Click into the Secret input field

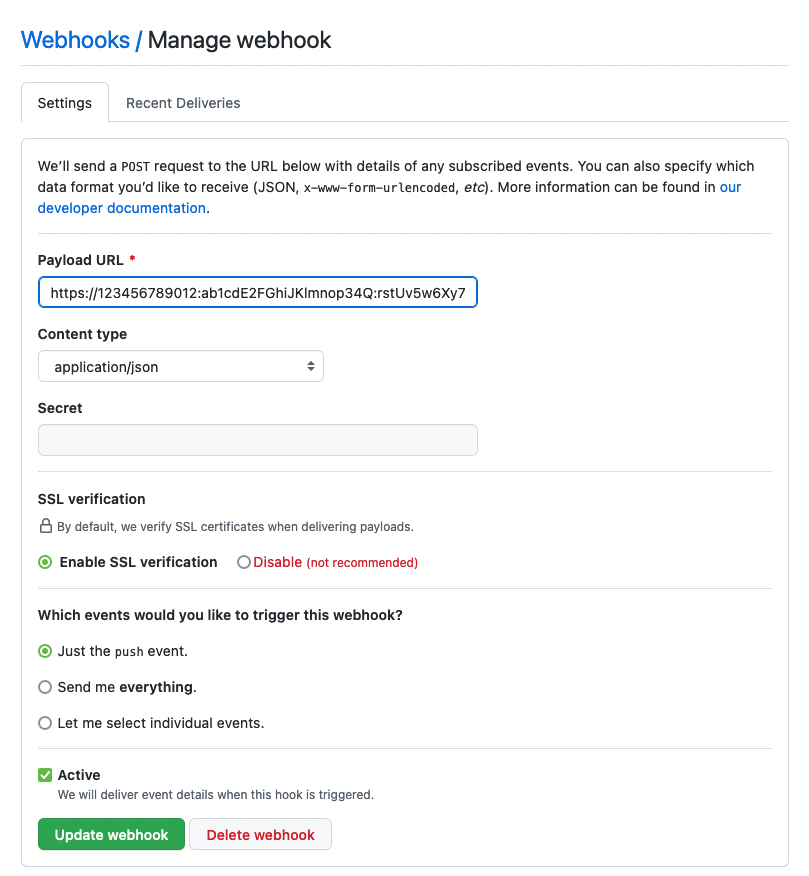[258, 440]
